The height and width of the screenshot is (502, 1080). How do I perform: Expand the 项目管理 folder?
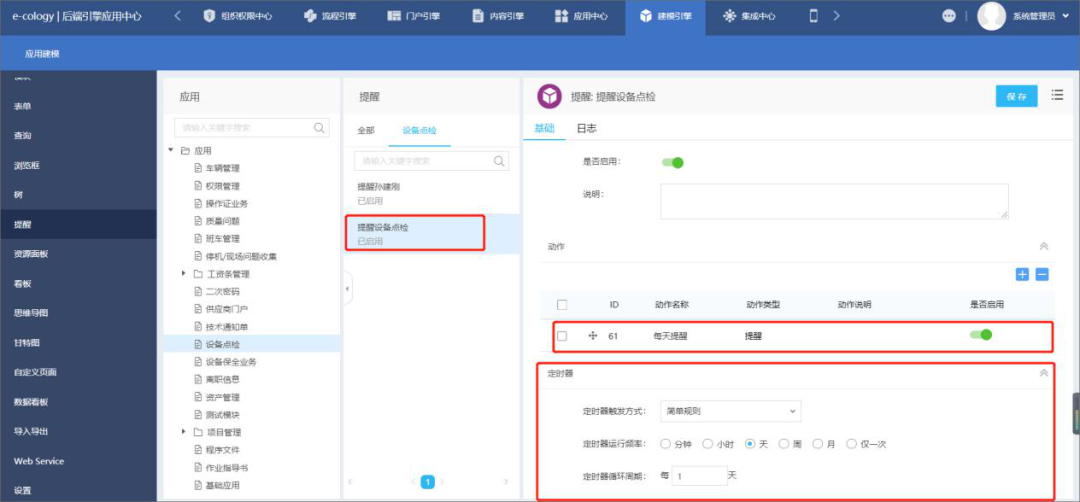184,432
